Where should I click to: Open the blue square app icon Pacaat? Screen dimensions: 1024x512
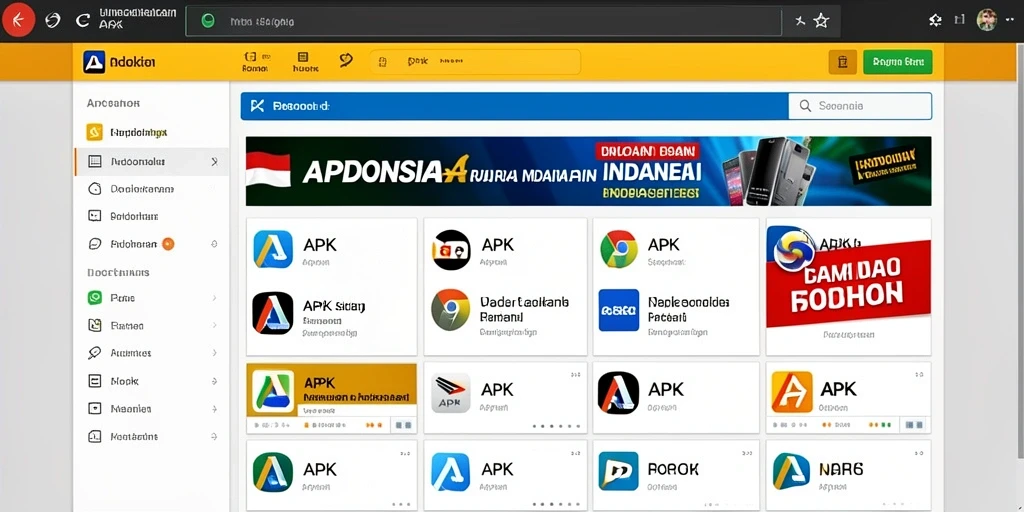coord(618,310)
